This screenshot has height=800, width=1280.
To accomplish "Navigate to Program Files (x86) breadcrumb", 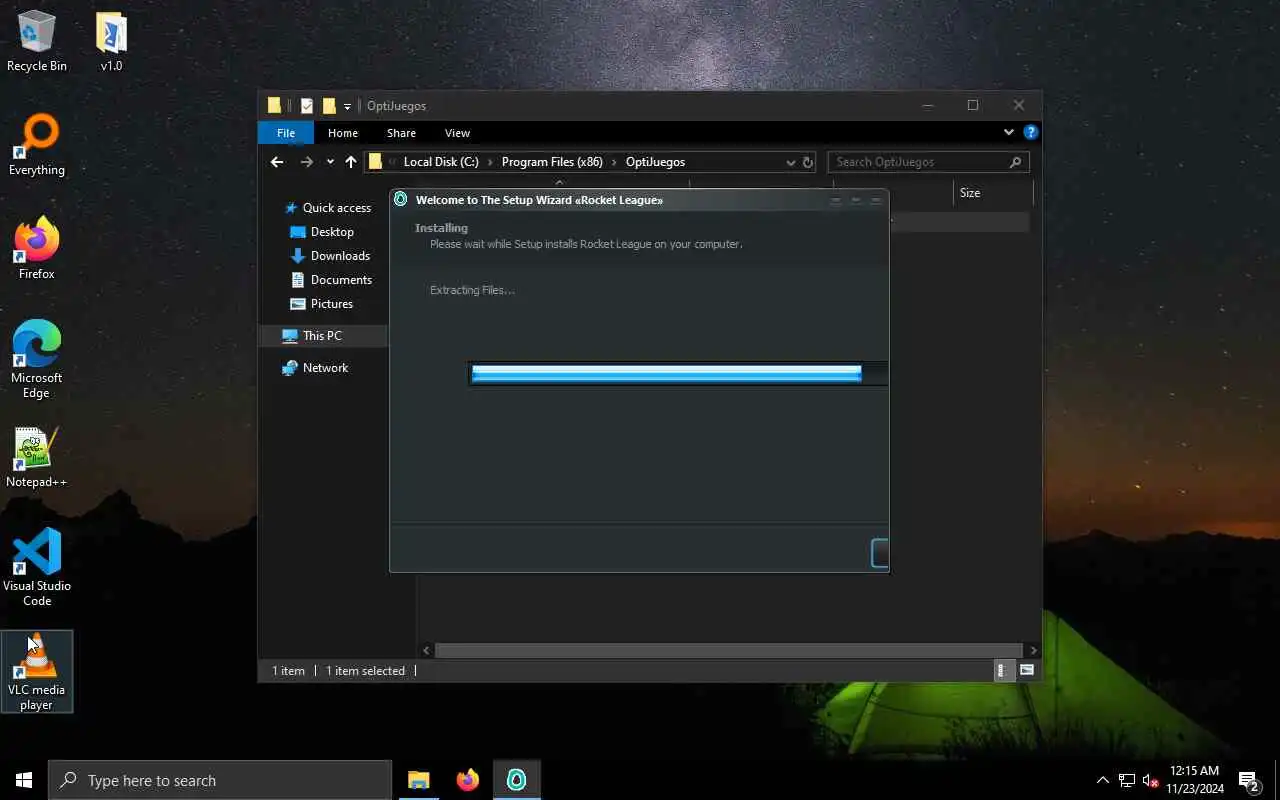I will [552, 162].
